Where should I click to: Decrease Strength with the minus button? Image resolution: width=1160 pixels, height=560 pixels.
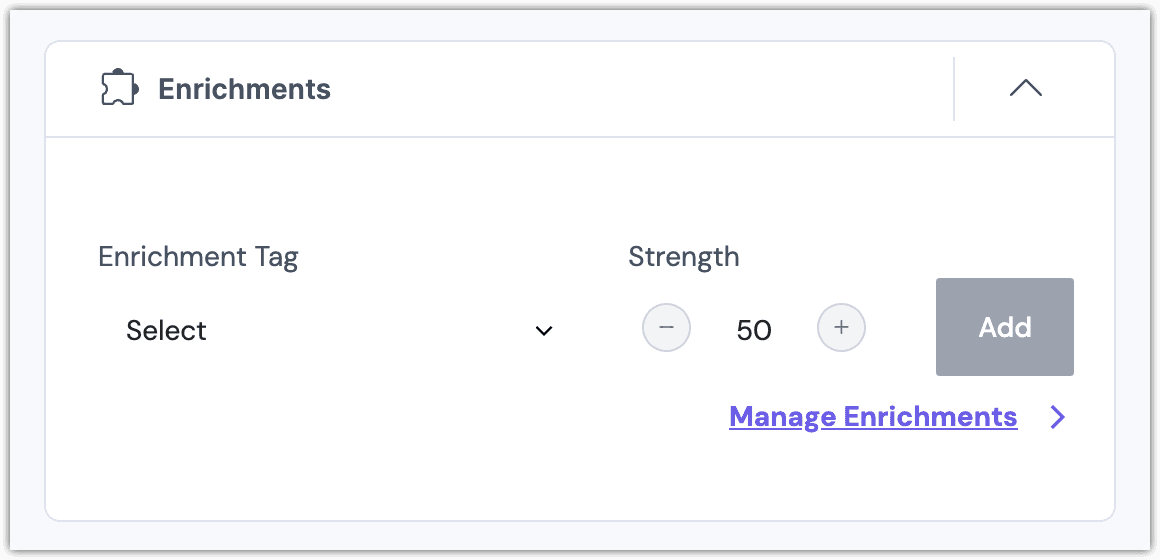pyautogui.click(x=666, y=328)
